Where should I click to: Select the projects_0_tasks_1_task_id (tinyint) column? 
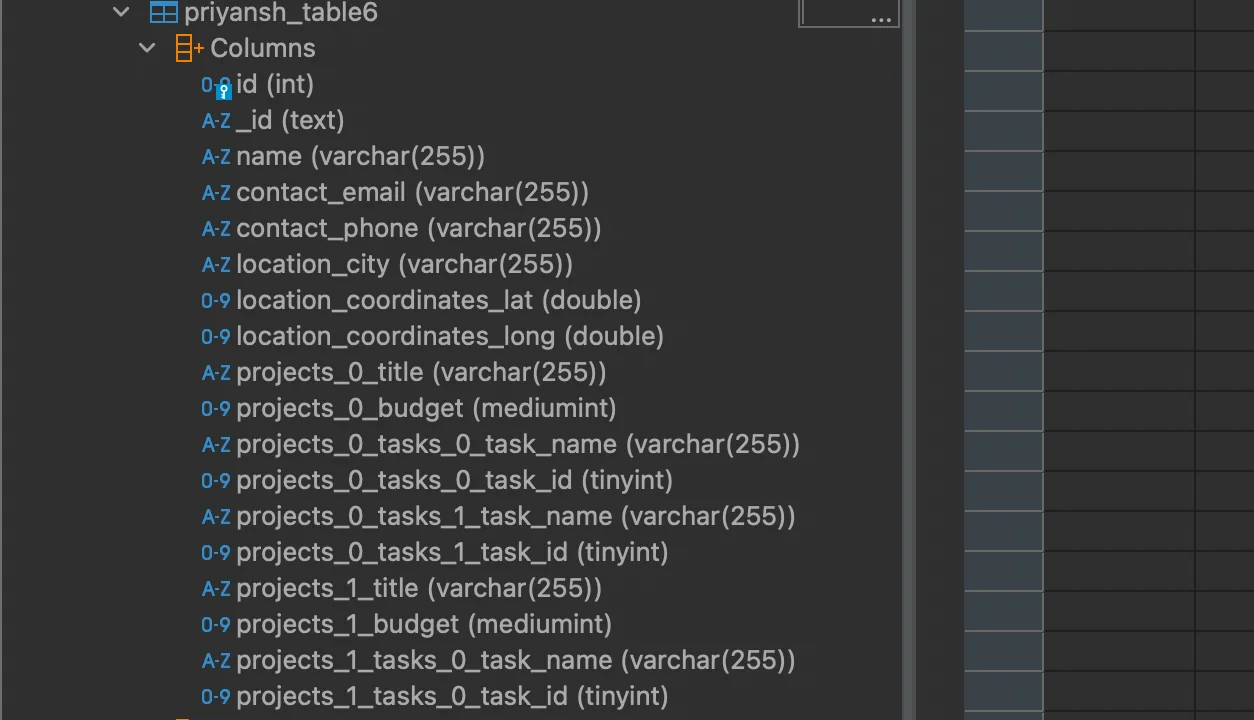coord(451,553)
